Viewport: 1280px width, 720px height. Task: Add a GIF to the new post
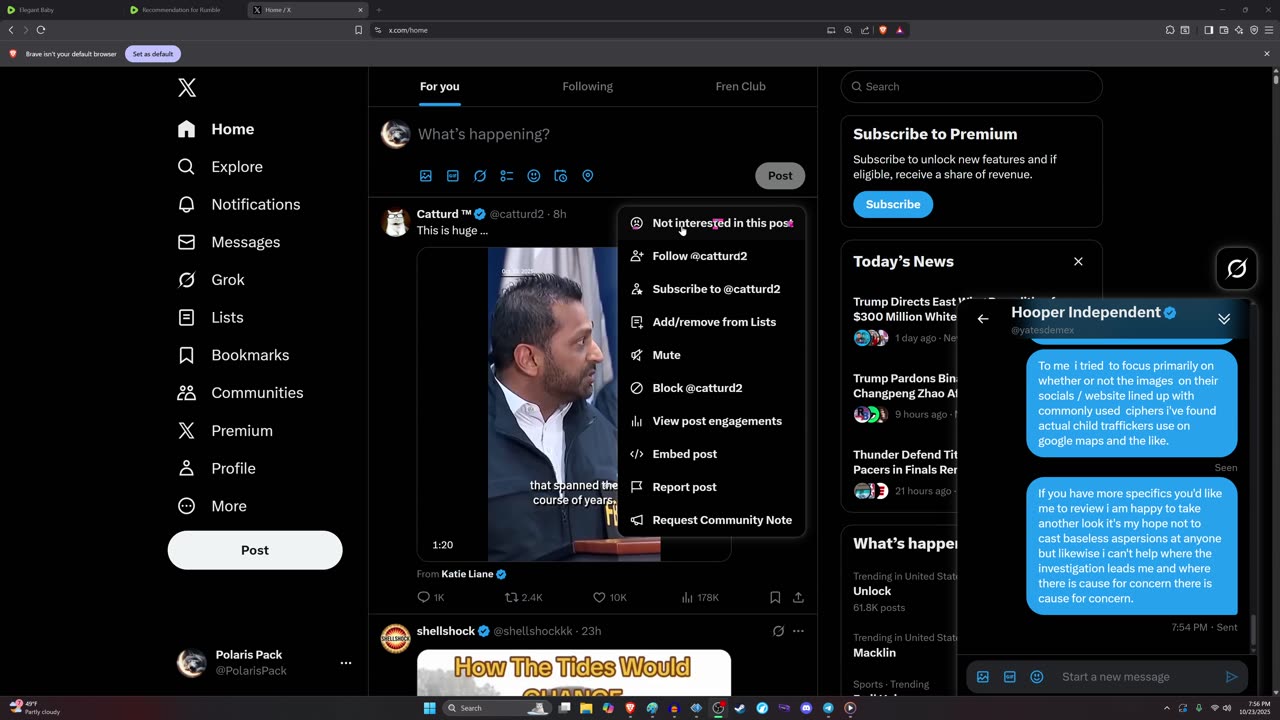(453, 176)
